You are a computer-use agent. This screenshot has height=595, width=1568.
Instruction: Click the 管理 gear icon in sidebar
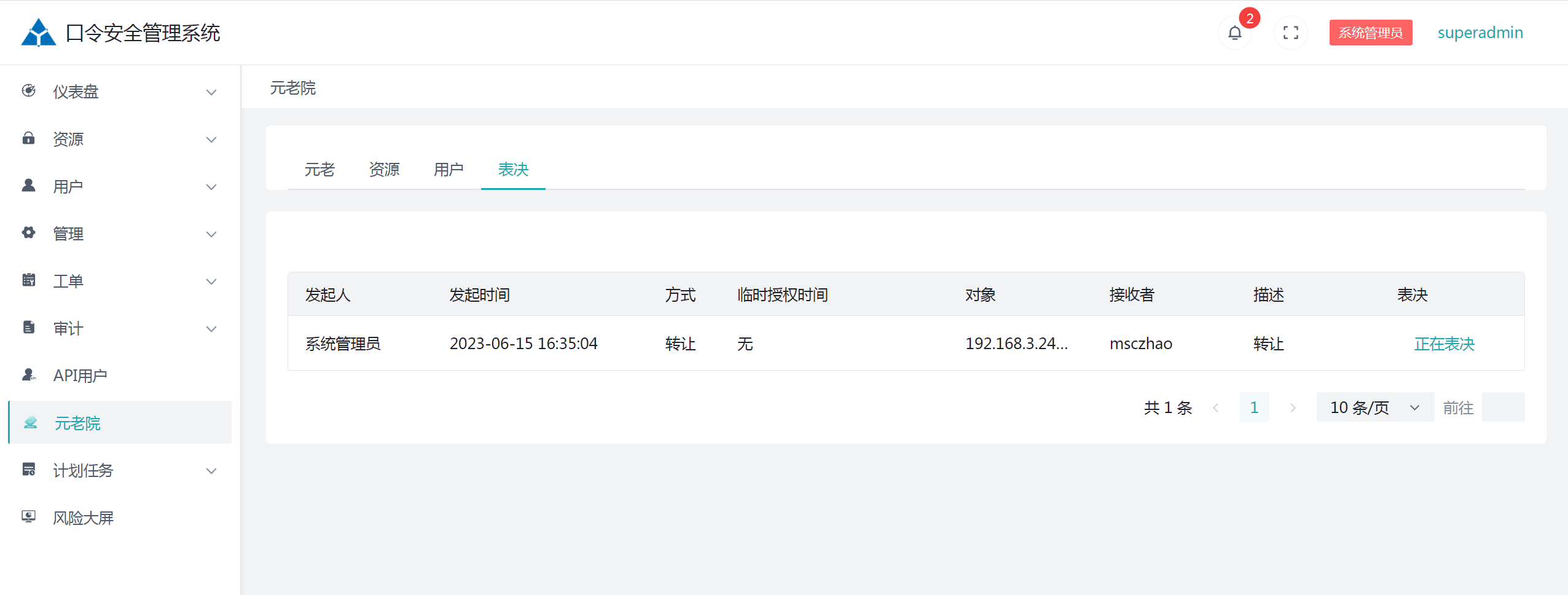tap(29, 233)
